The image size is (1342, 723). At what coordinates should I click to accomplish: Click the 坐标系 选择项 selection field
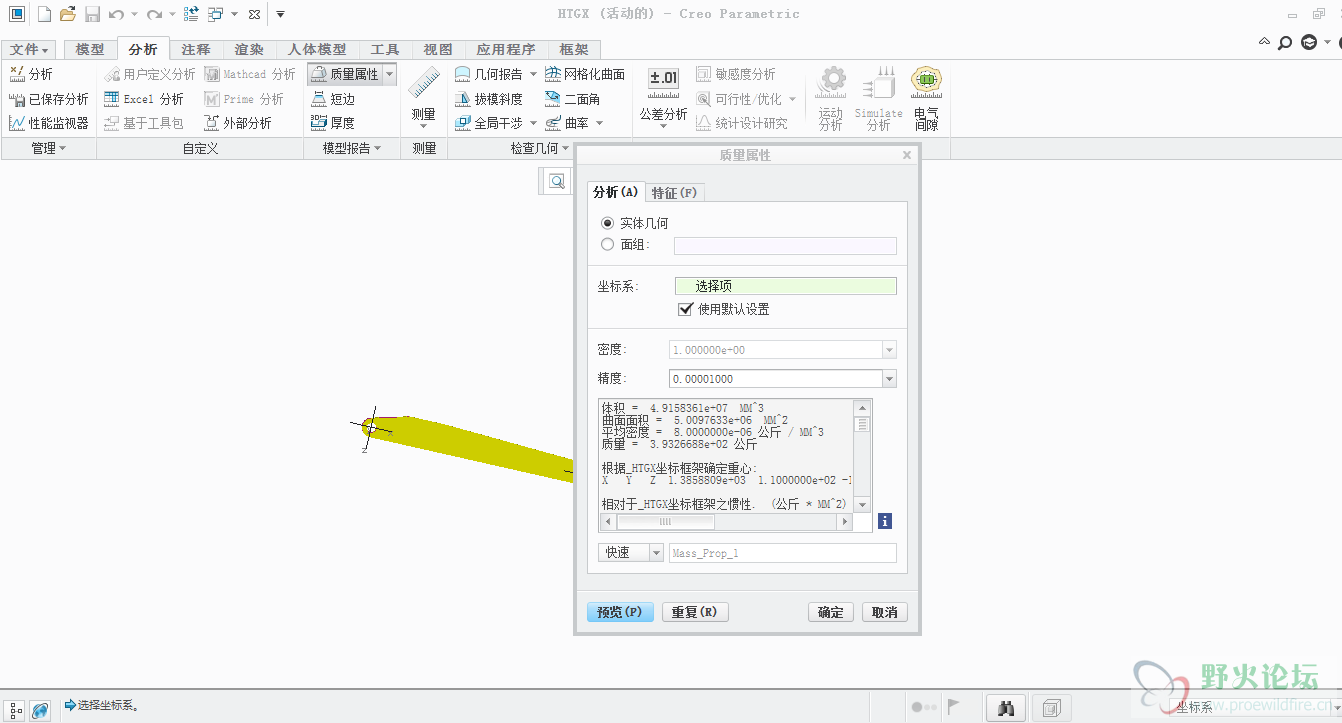click(x=786, y=286)
